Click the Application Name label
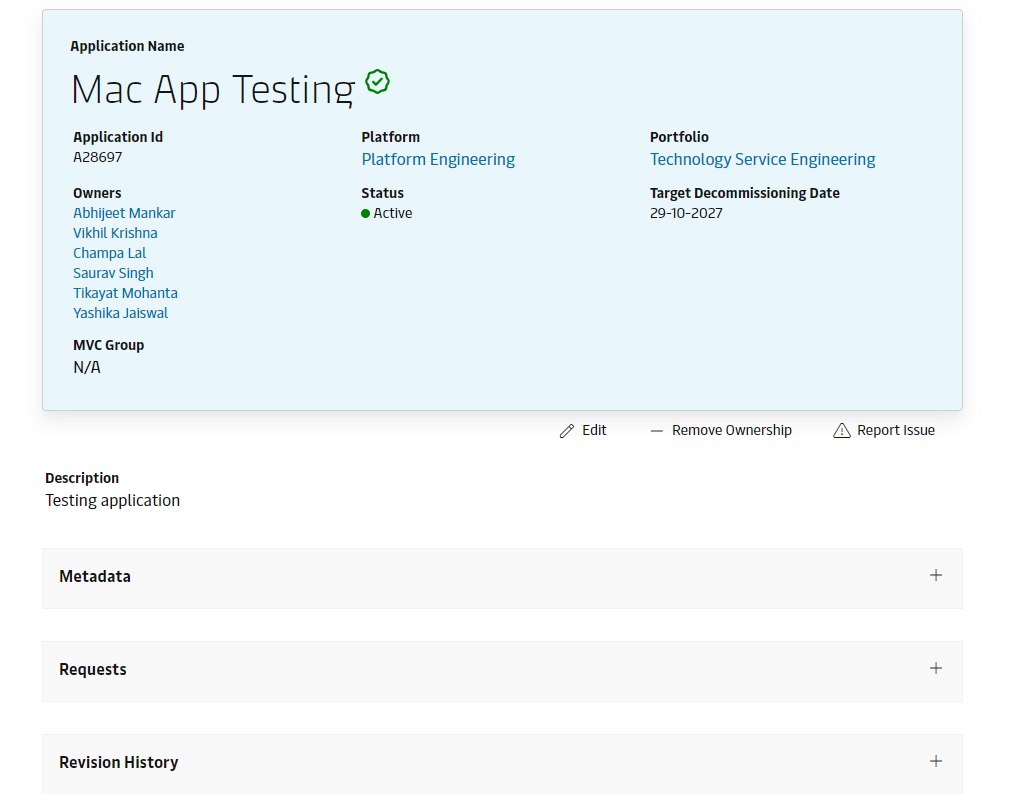 pos(127,46)
